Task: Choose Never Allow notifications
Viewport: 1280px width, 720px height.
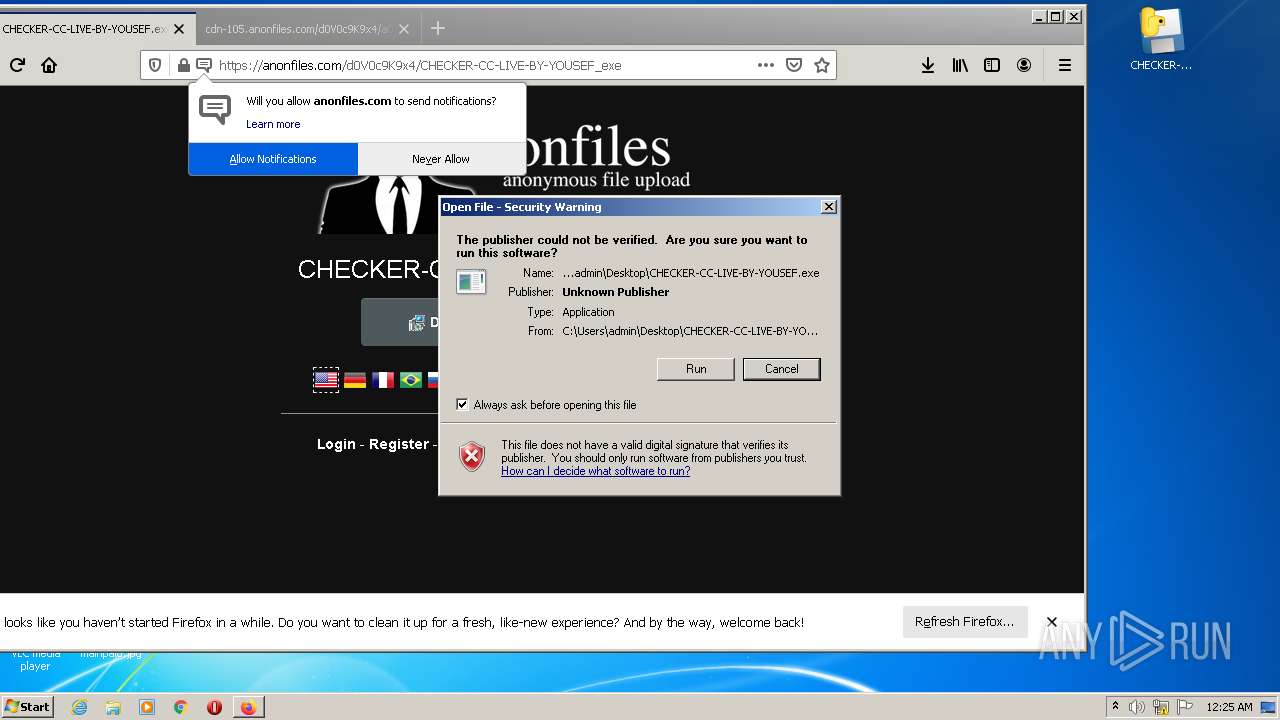Action: coord(441,159)
